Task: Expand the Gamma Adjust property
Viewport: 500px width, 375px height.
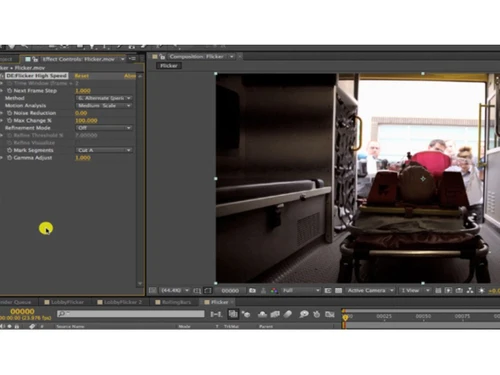Action: click(x=2, y=158)
